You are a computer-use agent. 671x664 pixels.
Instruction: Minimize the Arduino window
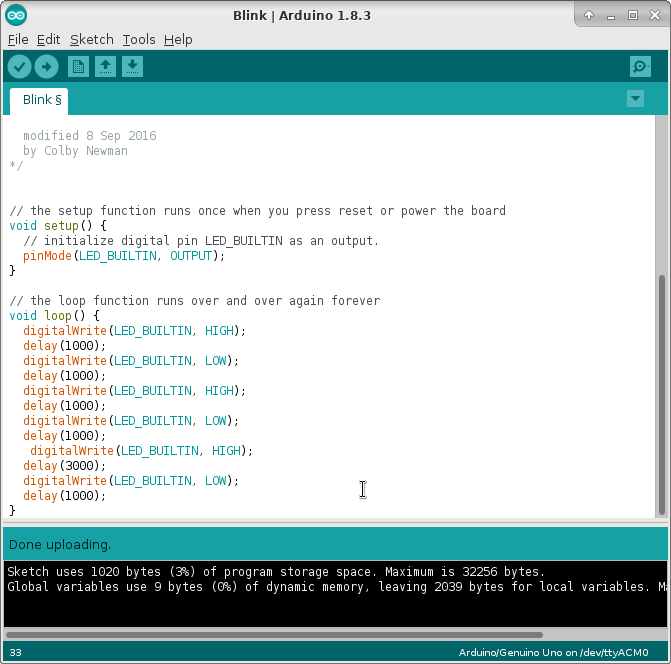tap(611, 16)
